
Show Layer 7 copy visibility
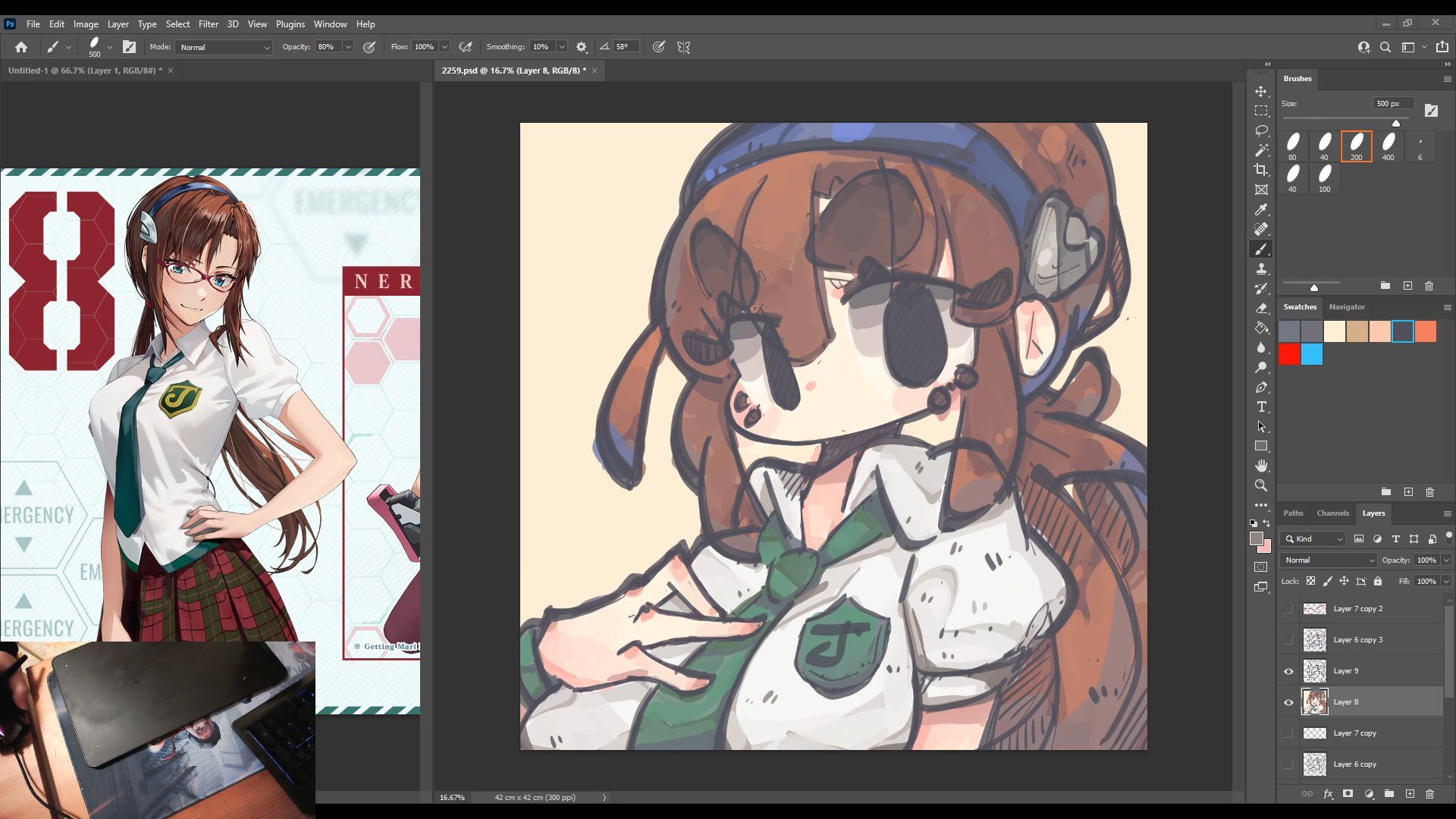(x=1288, y=733)
